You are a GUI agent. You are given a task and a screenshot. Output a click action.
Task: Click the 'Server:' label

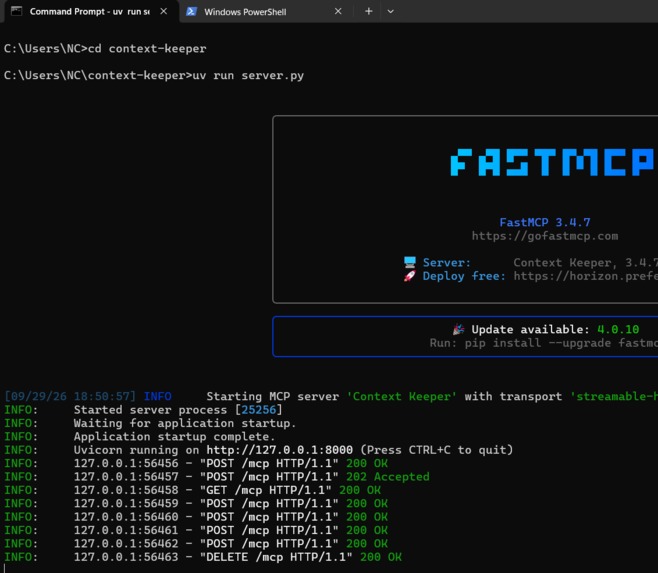tap(446, 263)
